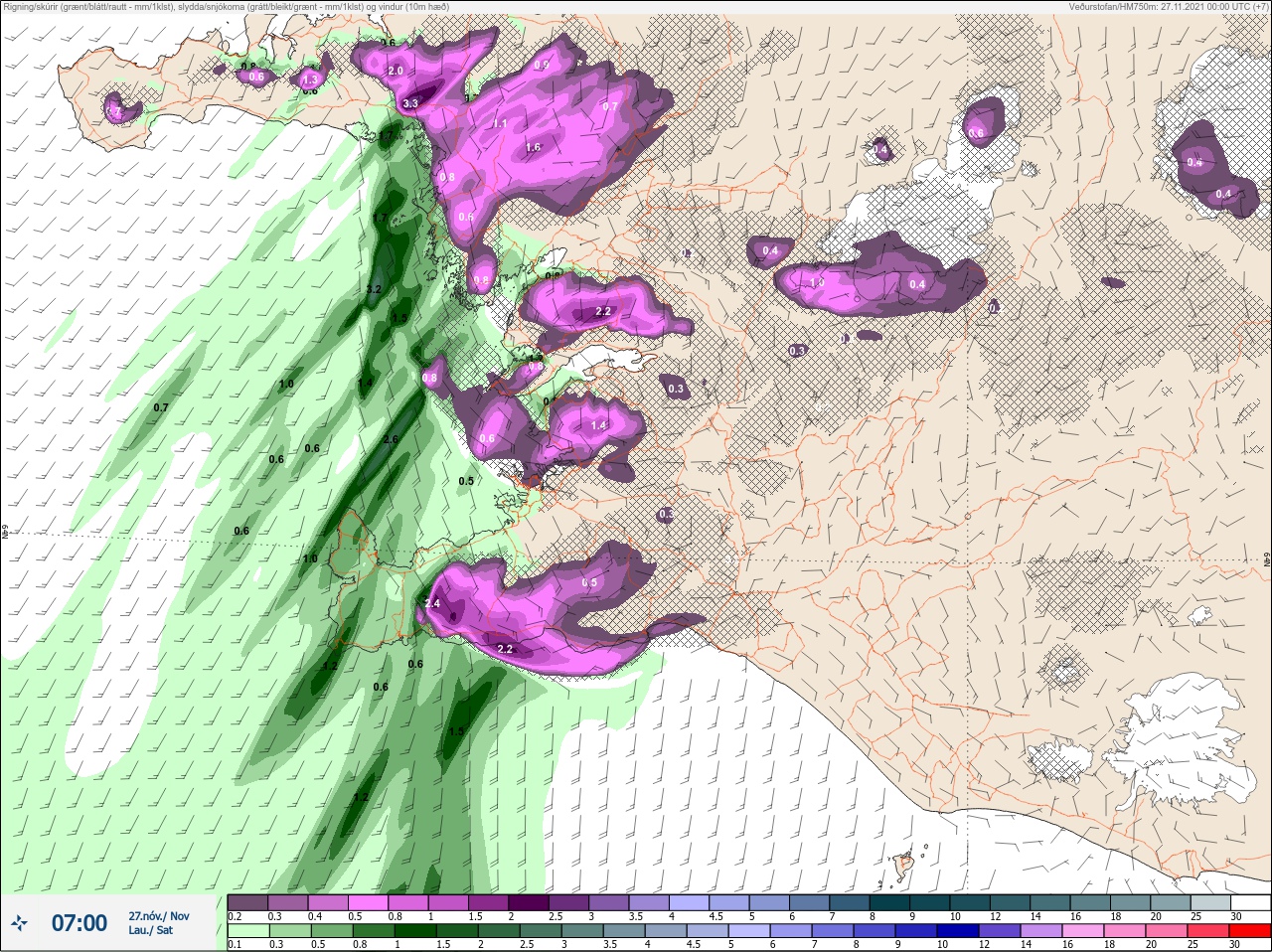Click the 0.2 label on the upper scale
This screenshot has height=952, width=1272.
235,916
